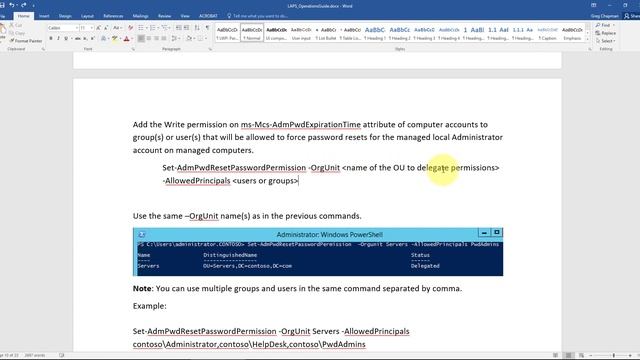The height and width of the screenshot is (360, 640).
Task: Open the Change Case dropdown
Action: pyautogui.click(x=118, y=28)
